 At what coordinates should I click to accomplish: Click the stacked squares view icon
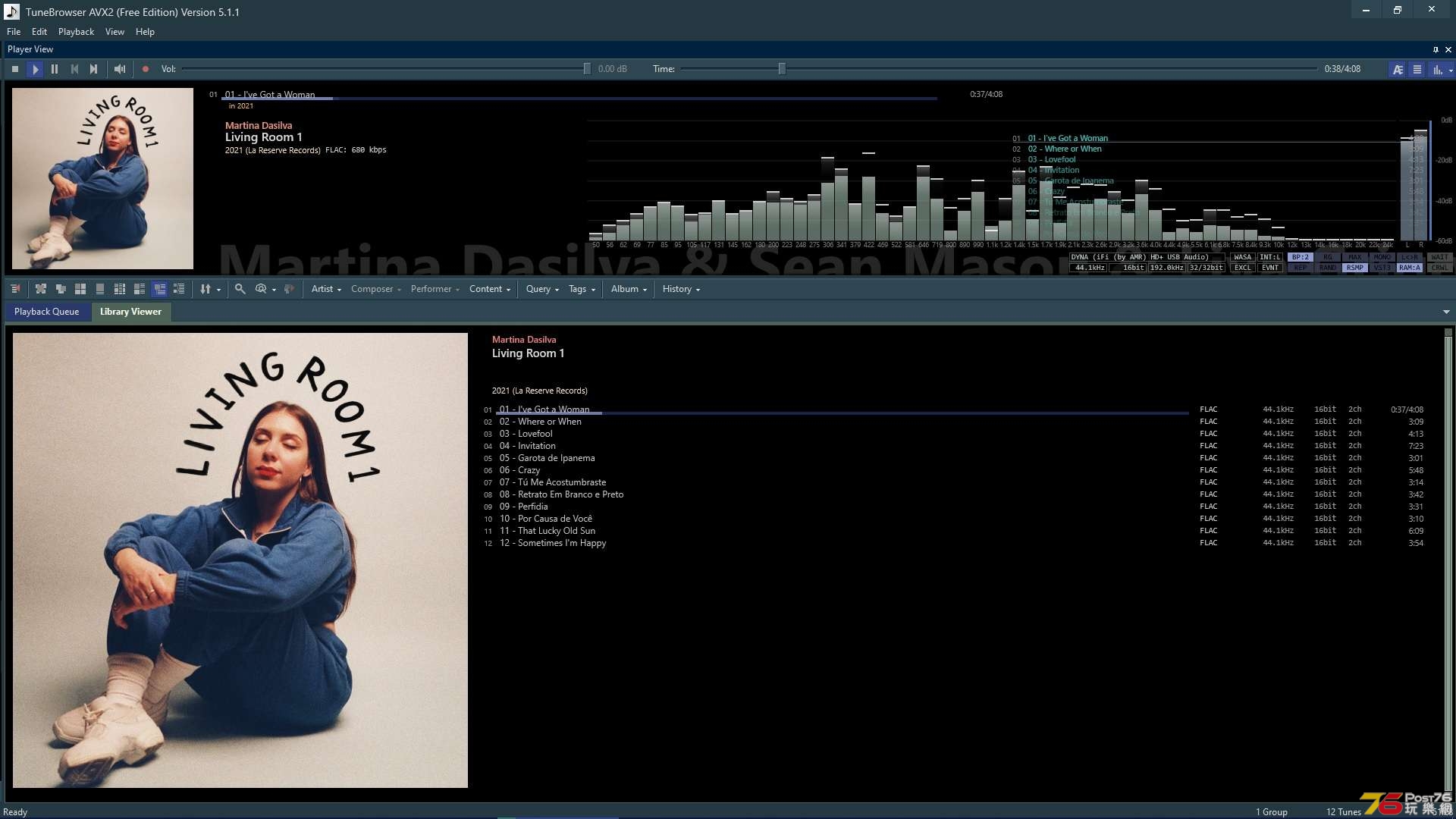point(61,289)
